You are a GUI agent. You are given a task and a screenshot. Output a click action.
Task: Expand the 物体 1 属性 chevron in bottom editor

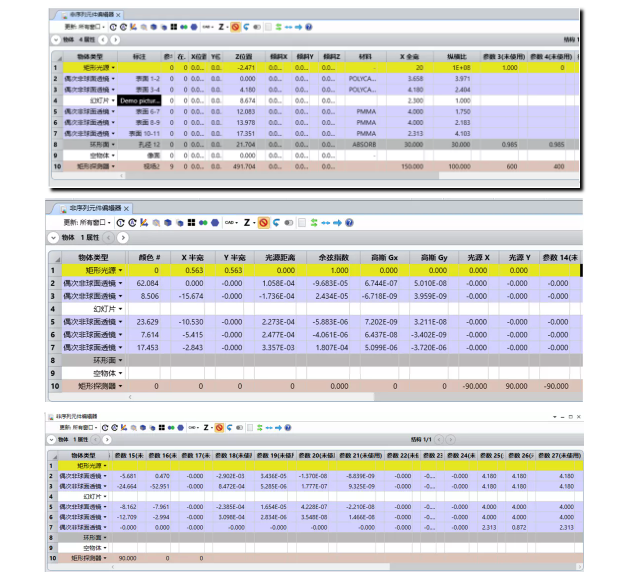click(51, 440)
